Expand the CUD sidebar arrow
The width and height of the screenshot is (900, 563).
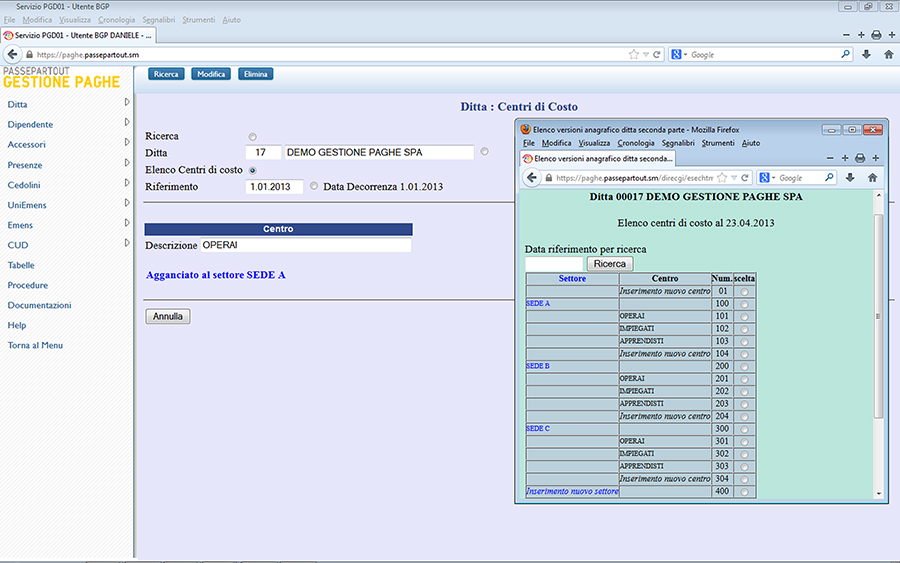coord(127,243)
